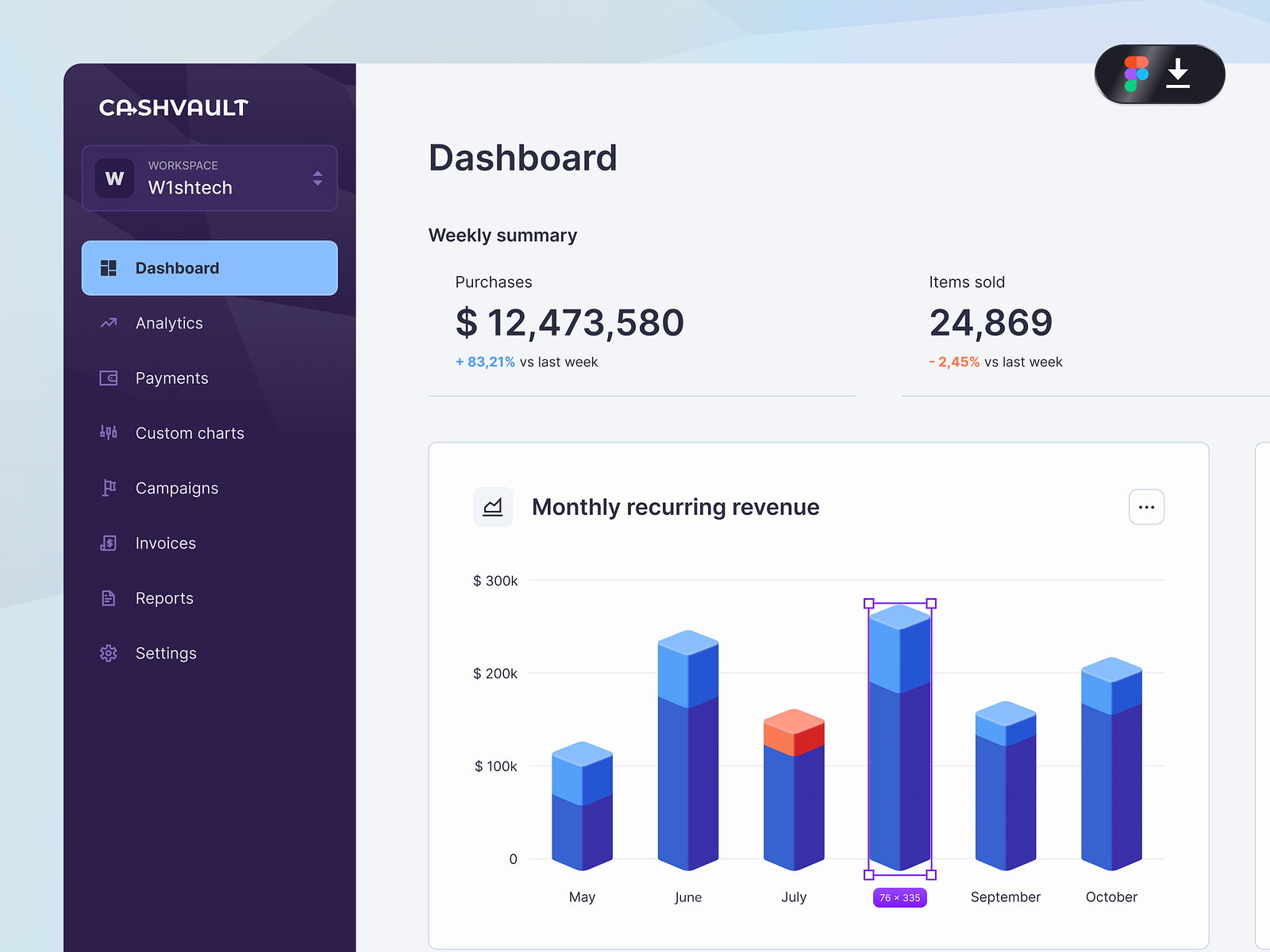The width and height of the screenshot is (1270, 952).
Task: Click the Custom charts icon
Action: coord(109,433)
